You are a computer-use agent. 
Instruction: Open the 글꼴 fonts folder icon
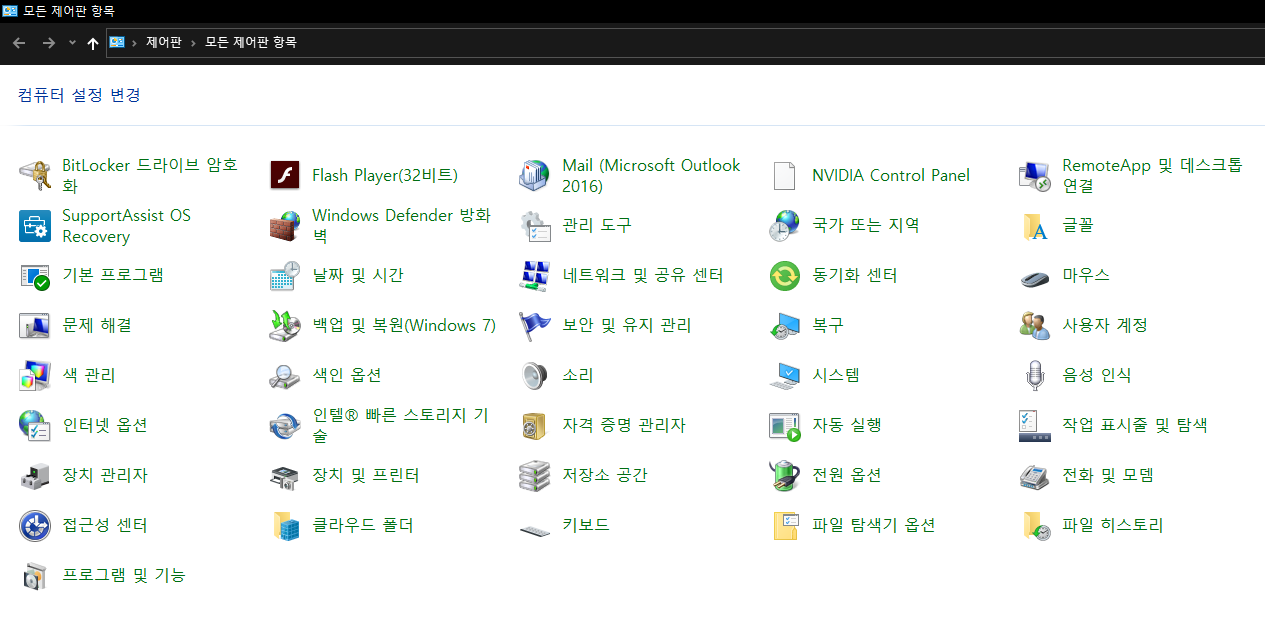click(1035, 226)
